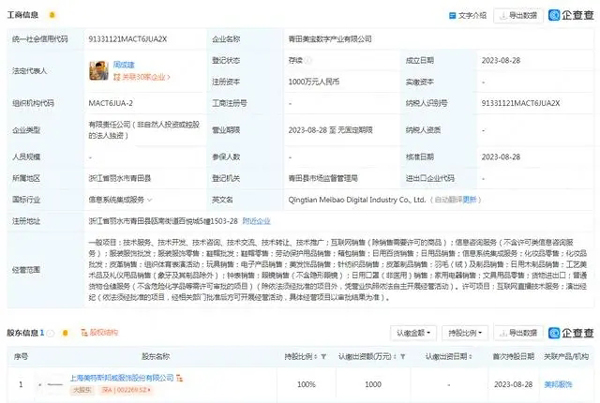
Task: Select registration authority 青田县市场监督管理局
Action: 323,178
